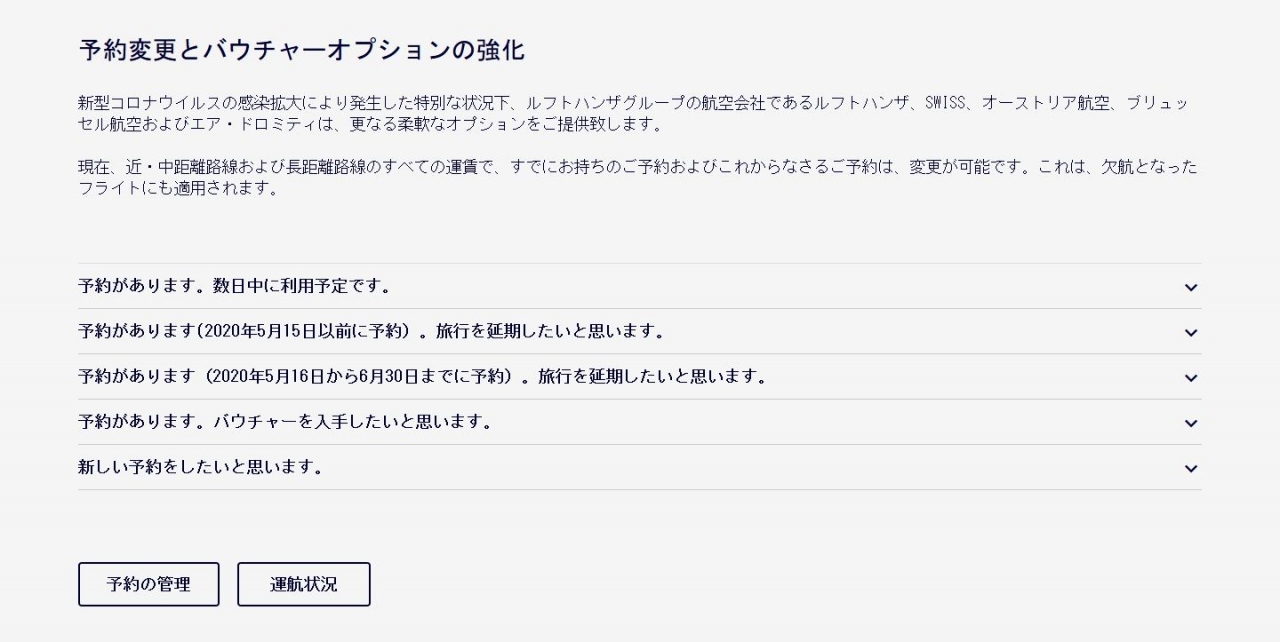Click chevron beside バウチャーを入手したい row

coord(1190,423)
